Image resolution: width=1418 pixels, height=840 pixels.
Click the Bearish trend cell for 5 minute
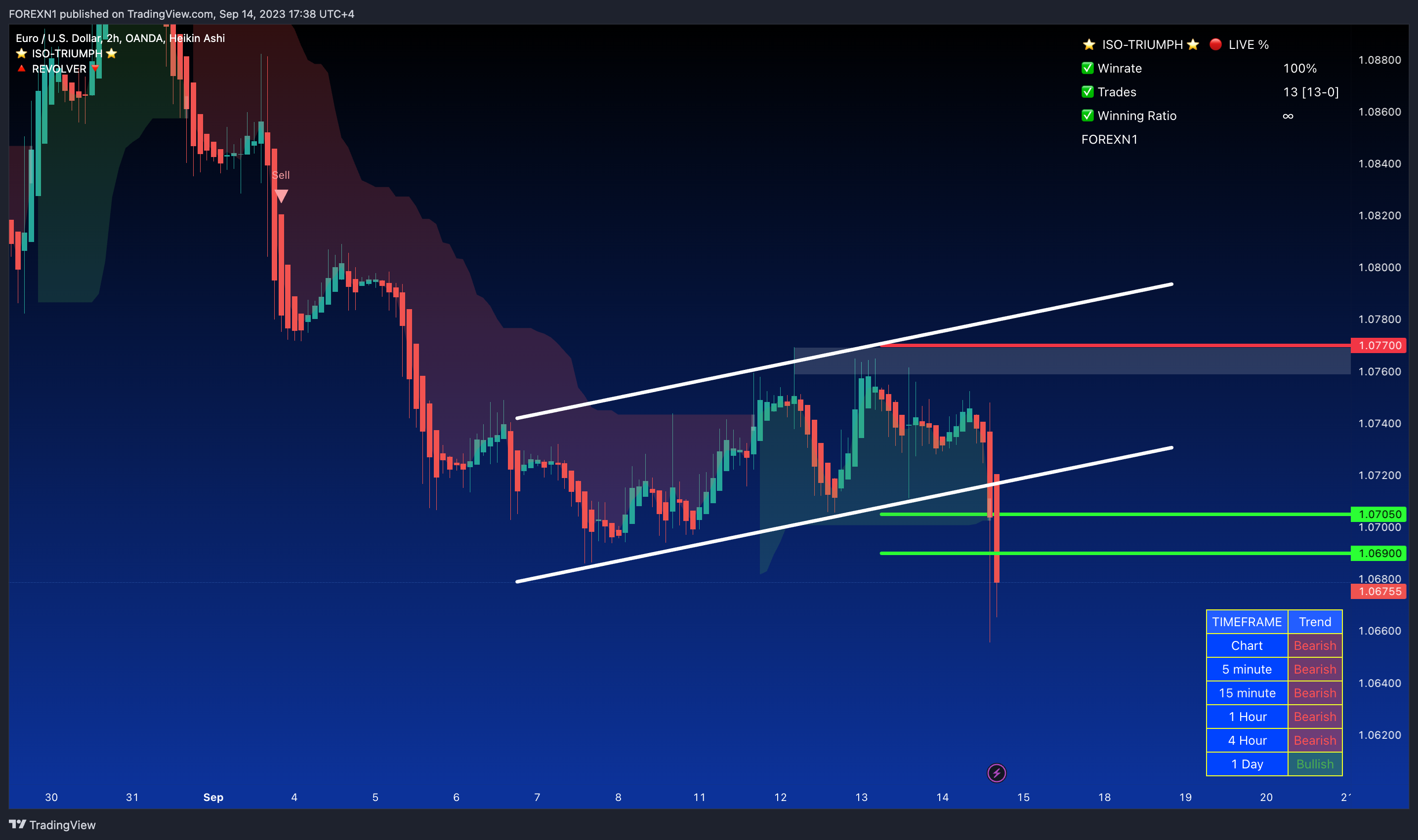1315,669
